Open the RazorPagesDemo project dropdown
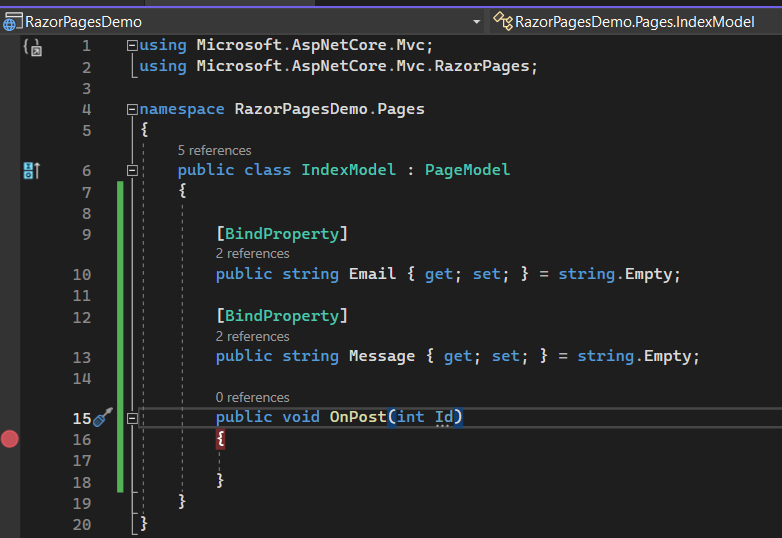This screenshot has width=782, height=538. pyautogui.click(x=476, y=22)
